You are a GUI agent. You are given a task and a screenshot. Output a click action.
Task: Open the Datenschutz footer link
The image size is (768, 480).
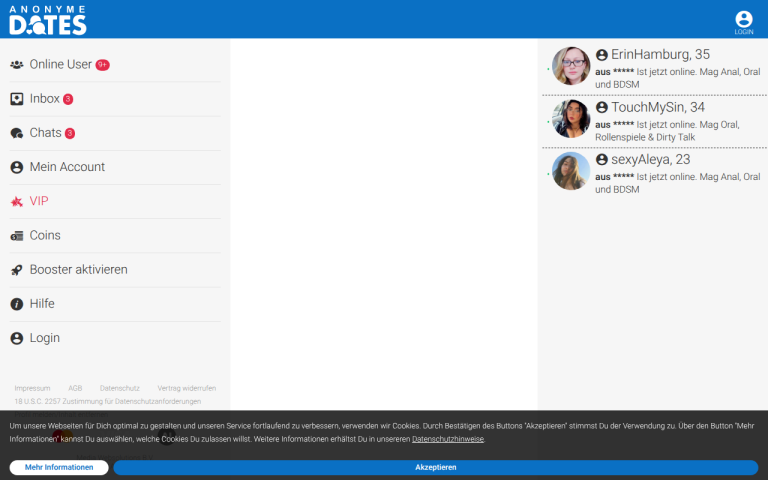click(x=120, y=388)
